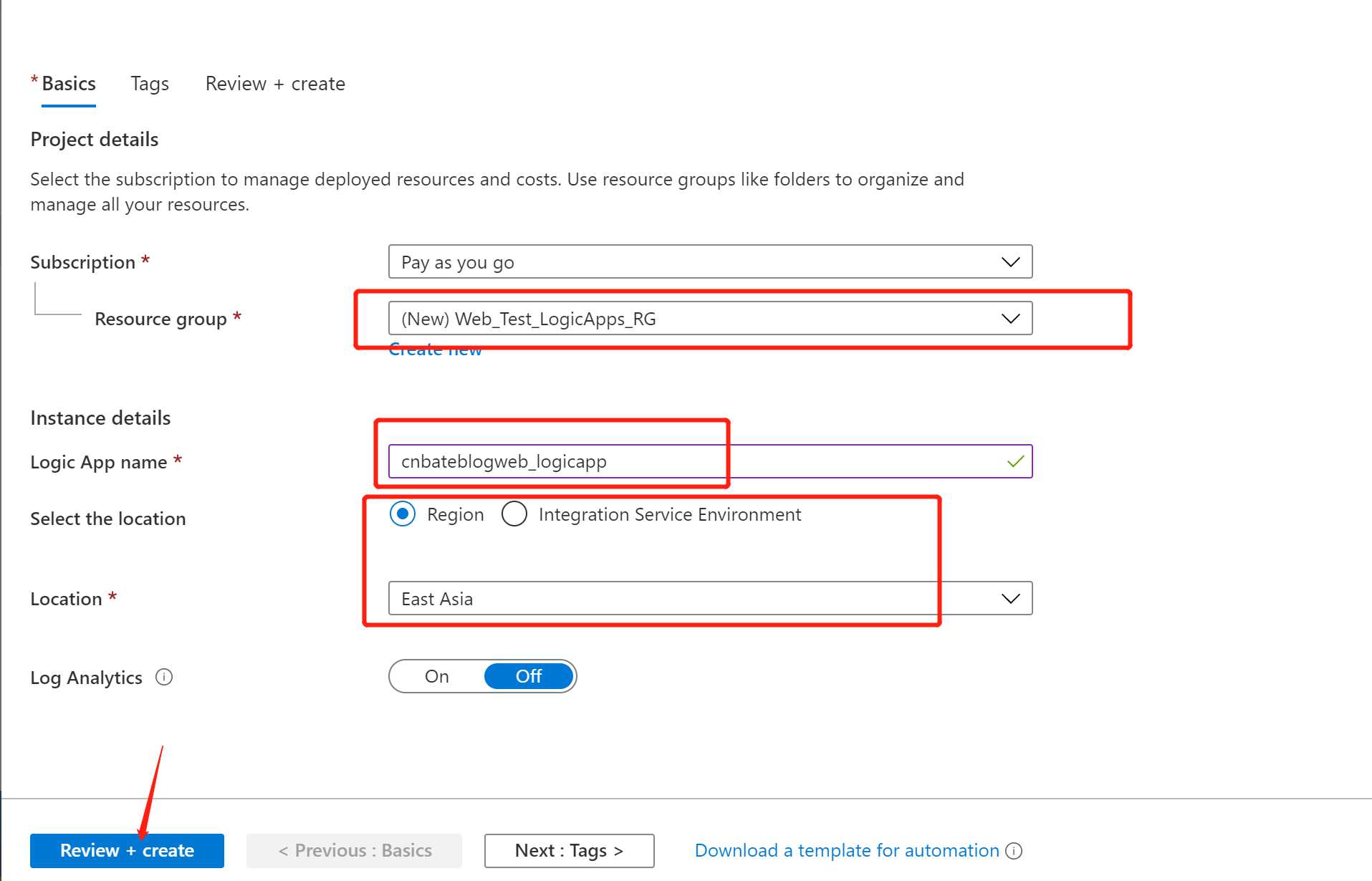Image resolution: width=1372 pixels, height=881 pixels.
Task: Open the Subscription dropdown showing Pay as you go
Action: (710, 262)
